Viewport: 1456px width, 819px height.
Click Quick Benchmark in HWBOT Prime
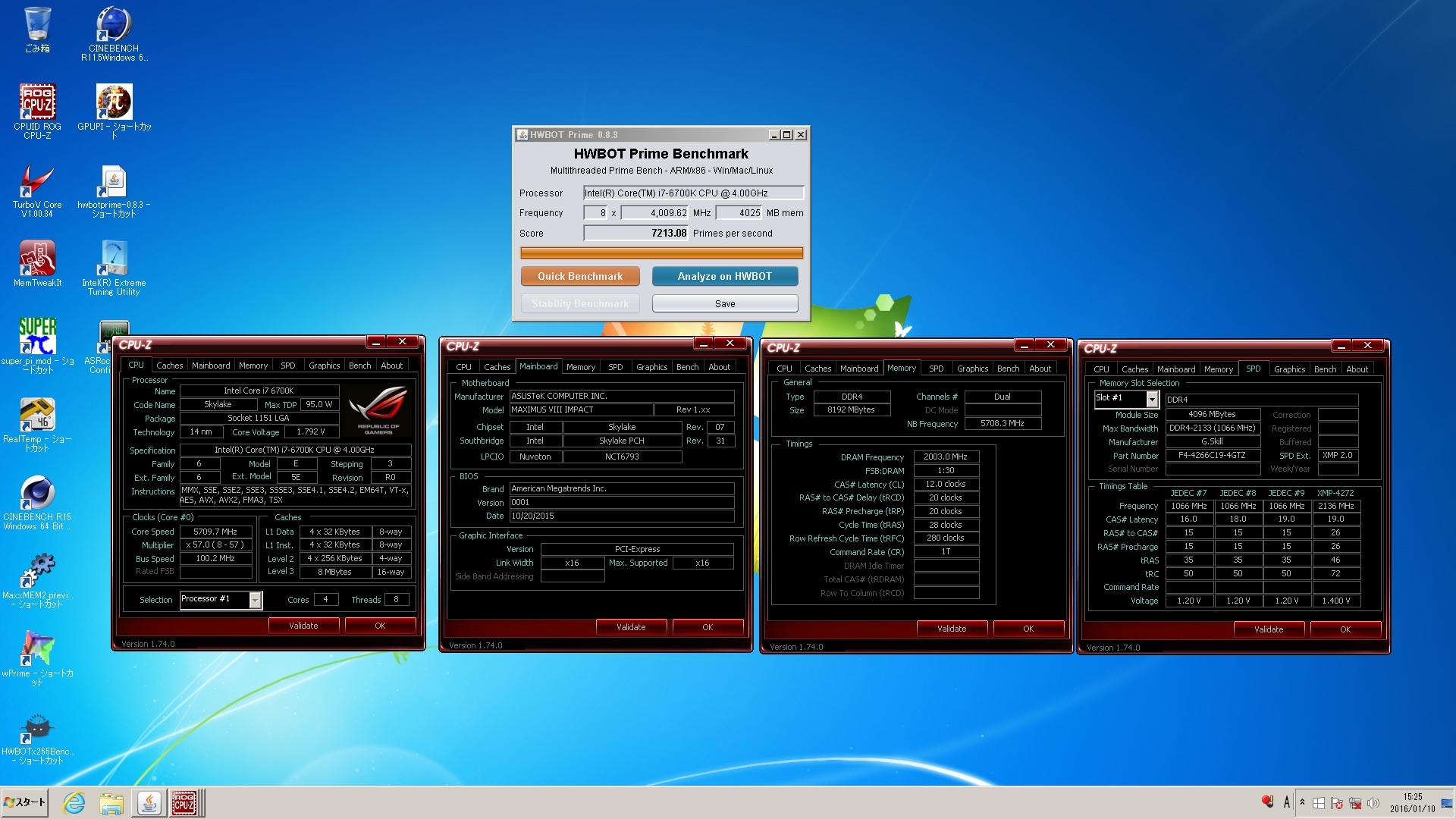pos(580,276)
